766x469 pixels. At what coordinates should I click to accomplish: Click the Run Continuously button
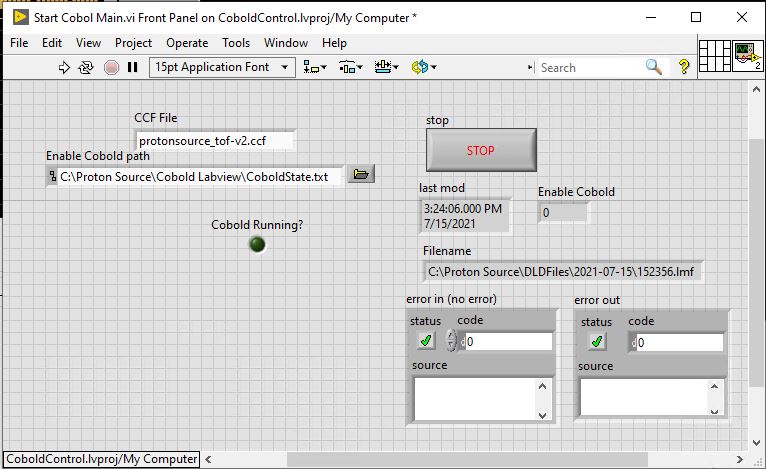pos(86,67)
